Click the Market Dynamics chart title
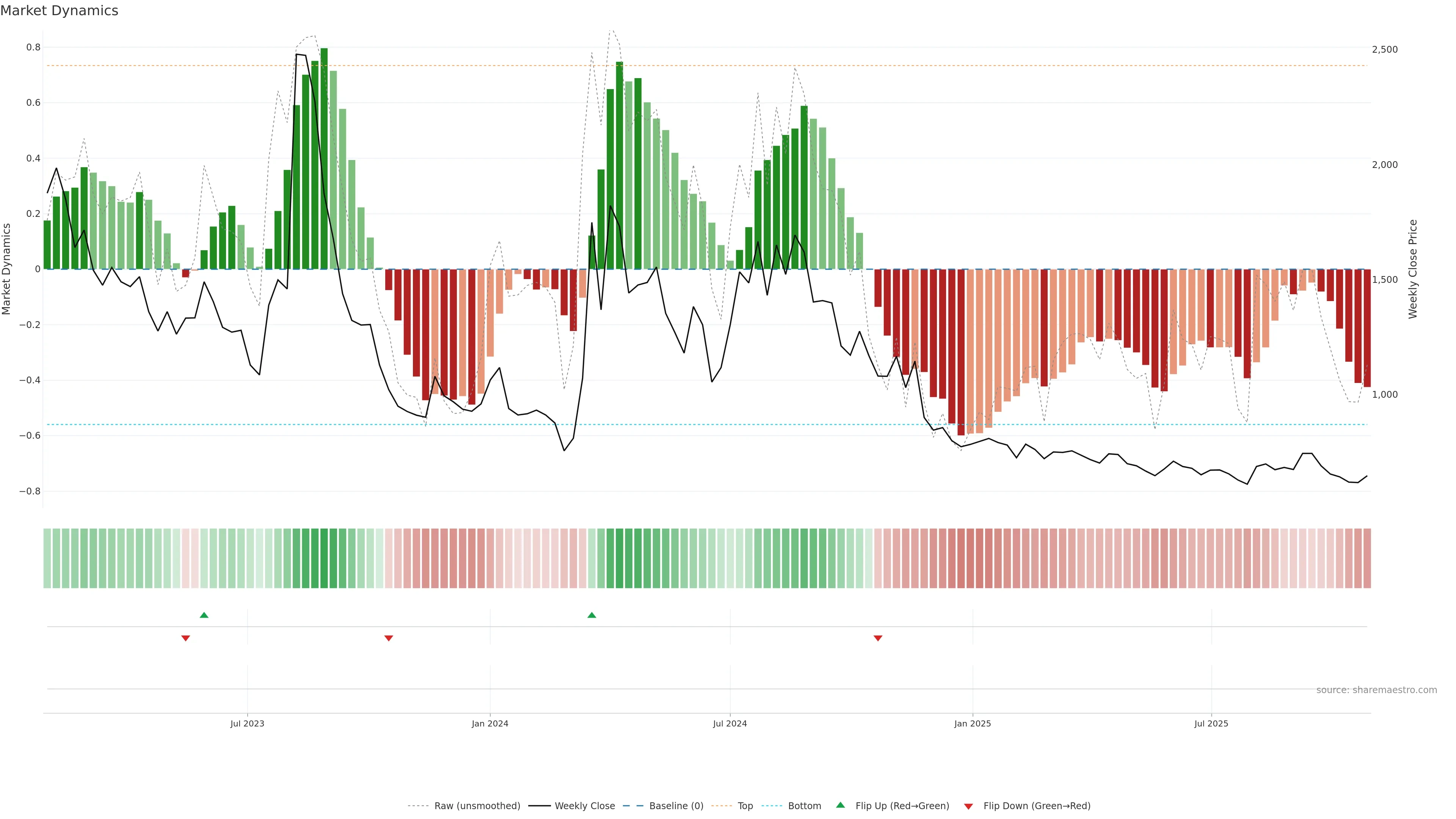Image resolution: width=1456 pixels, height=819 pixels. 60,11
